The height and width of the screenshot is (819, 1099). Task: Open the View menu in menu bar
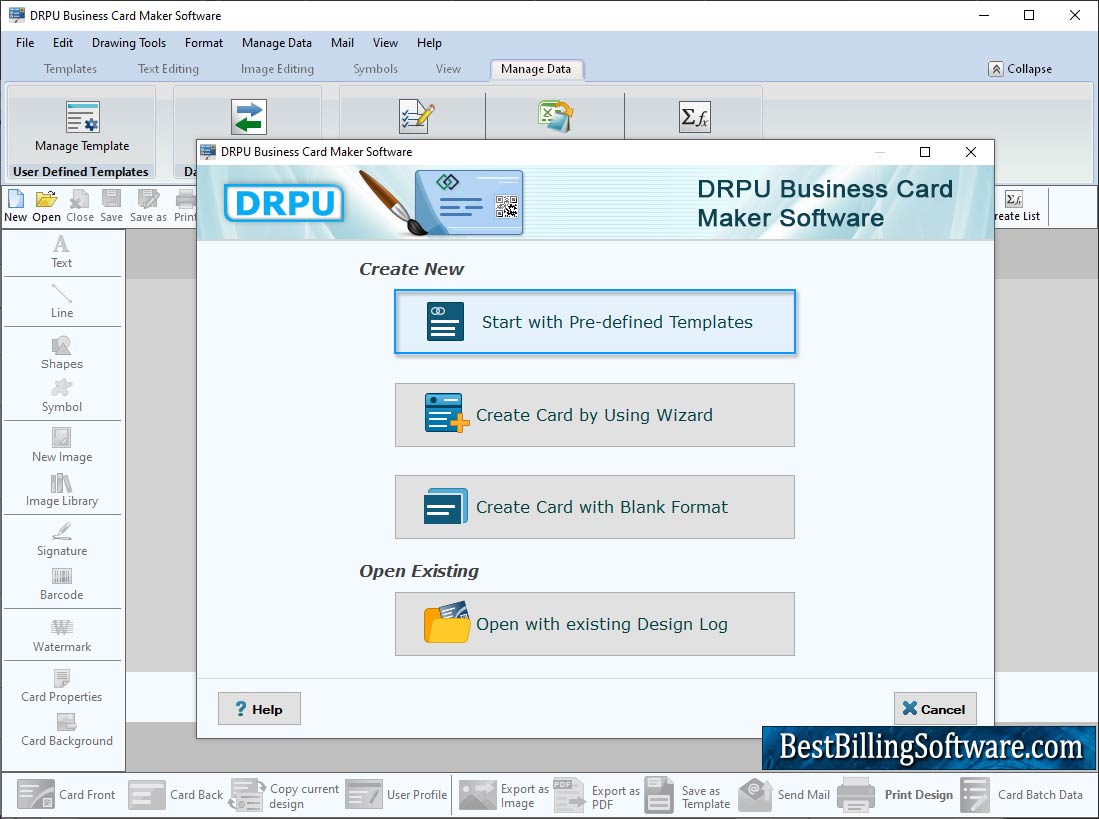click(385, 43)
